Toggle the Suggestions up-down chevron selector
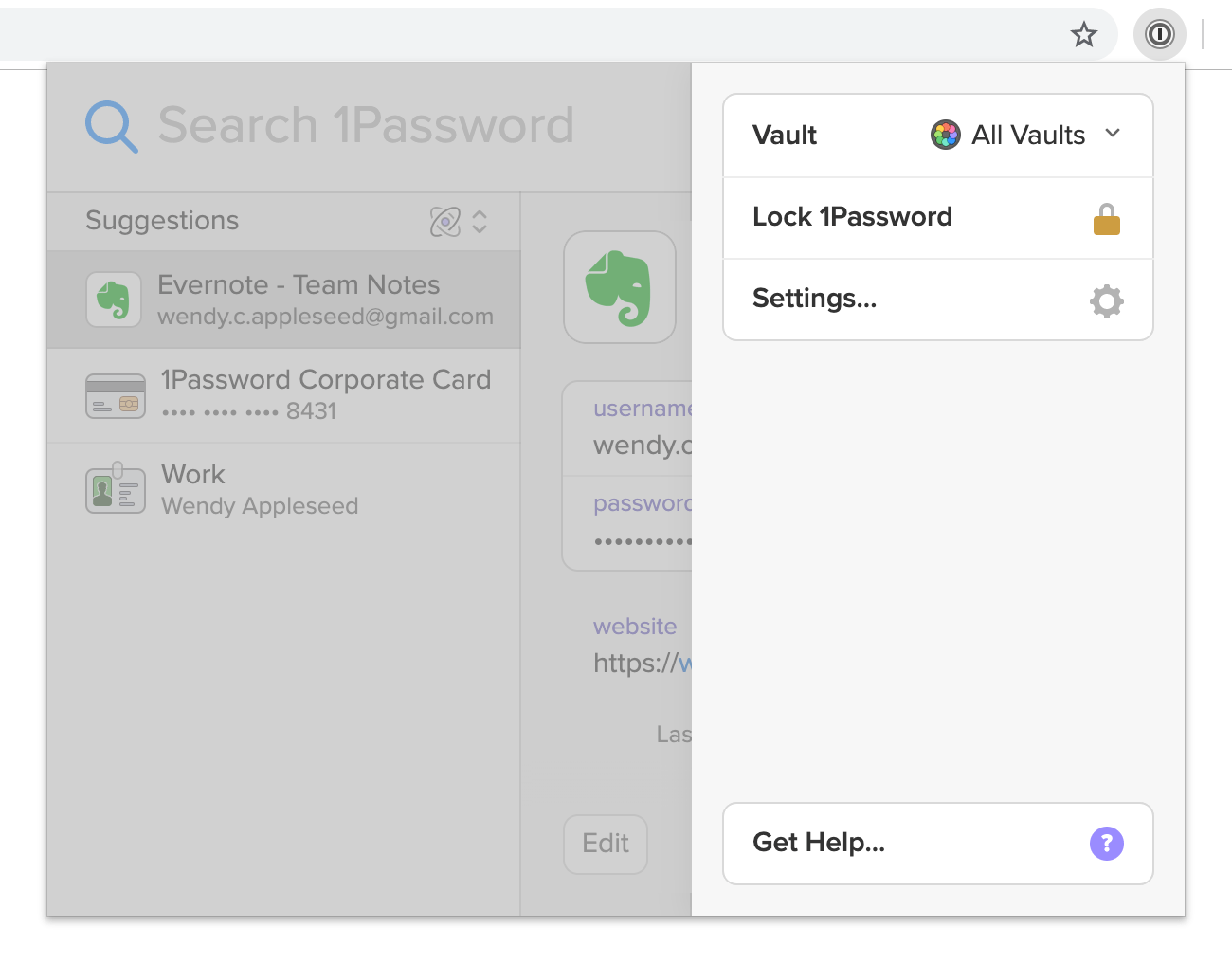1232x964 pixels. click(x=480, y=222)
